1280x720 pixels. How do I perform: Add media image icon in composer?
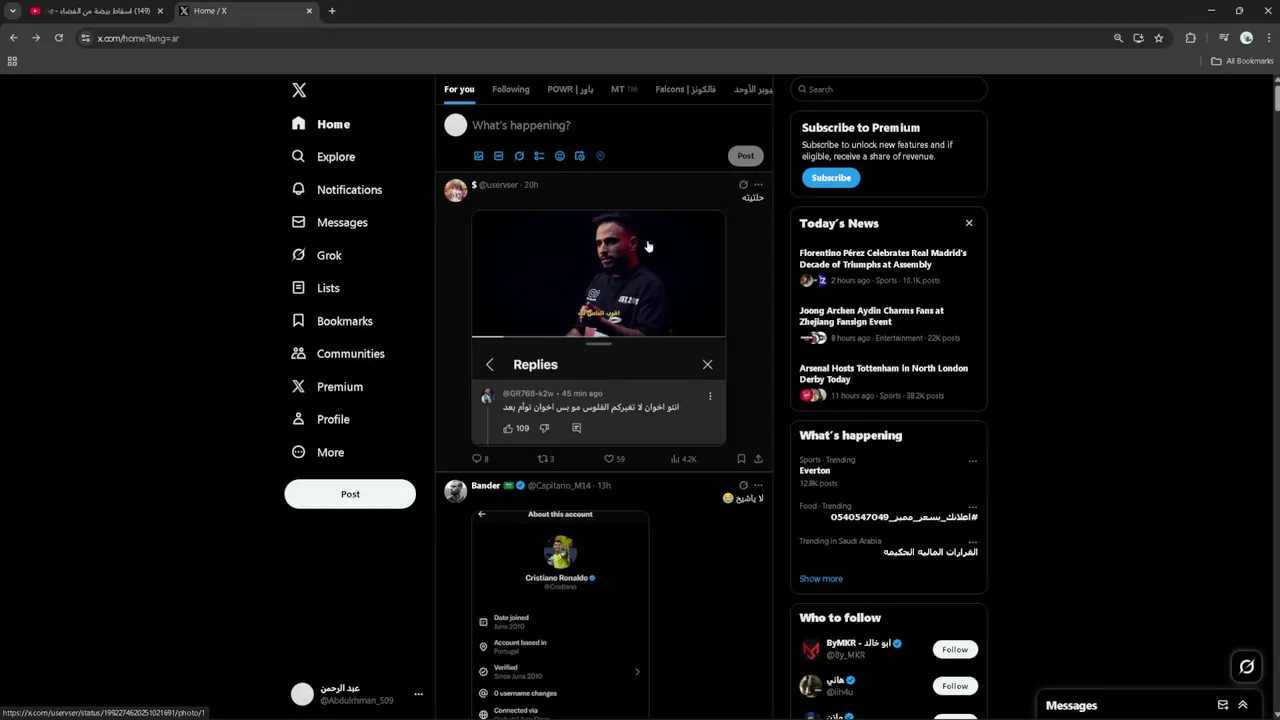pos(478,156)
